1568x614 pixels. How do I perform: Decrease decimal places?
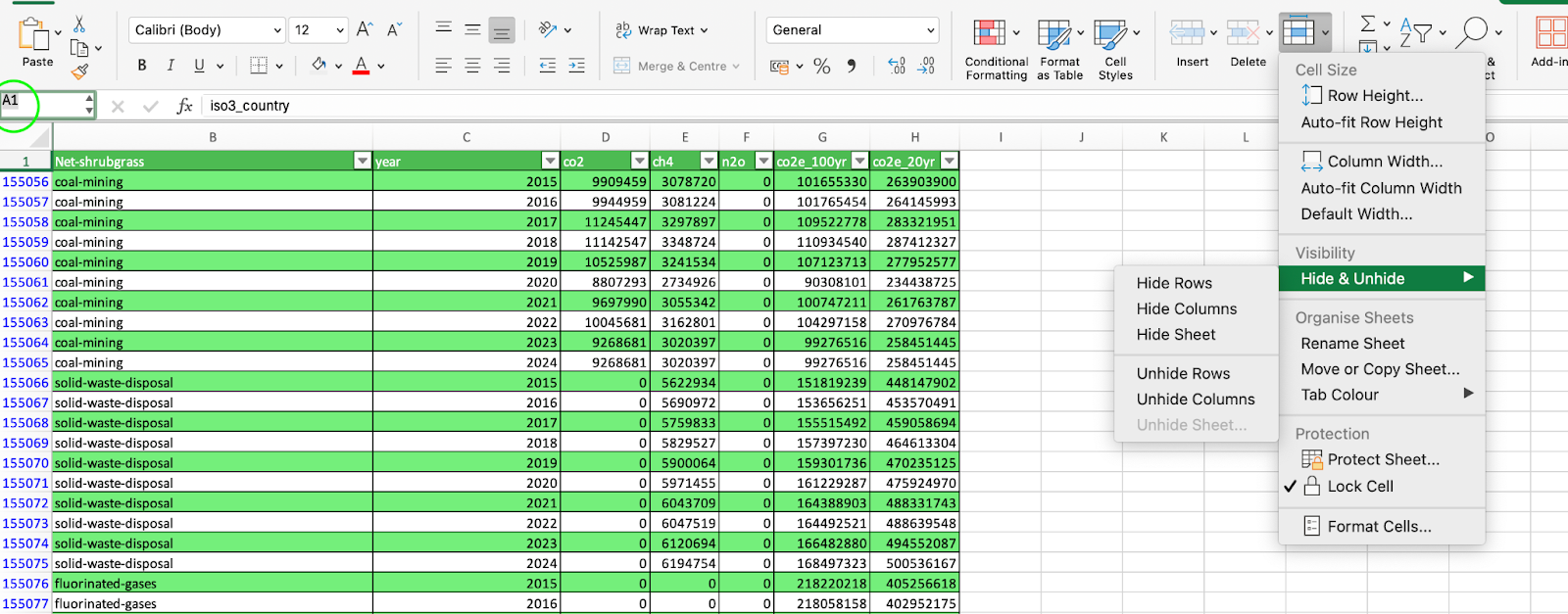pos(926,66)
